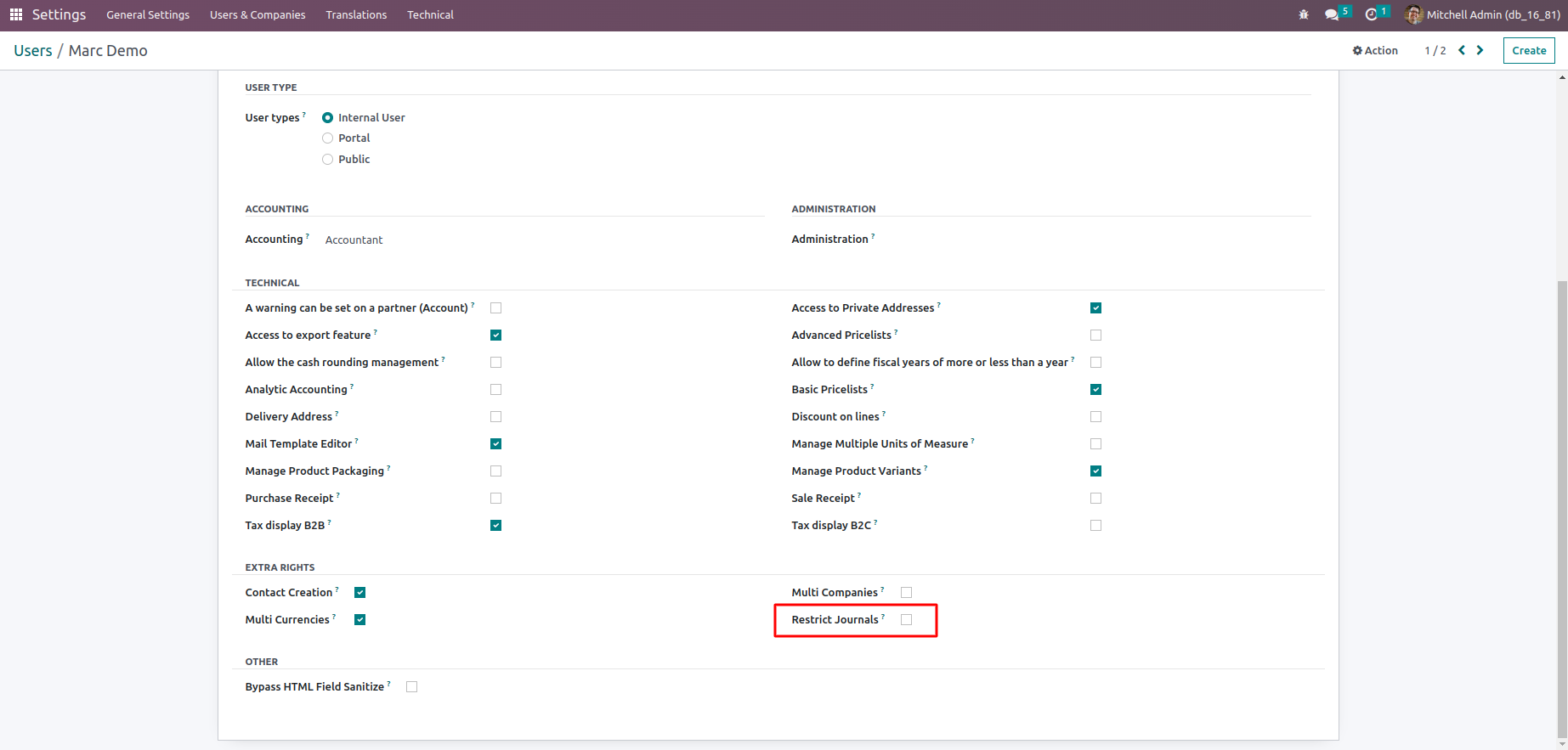Screen dimensions: 1568x750
Task: Click help tooltip beside Restrict Journals
Action: click(883, 616)
